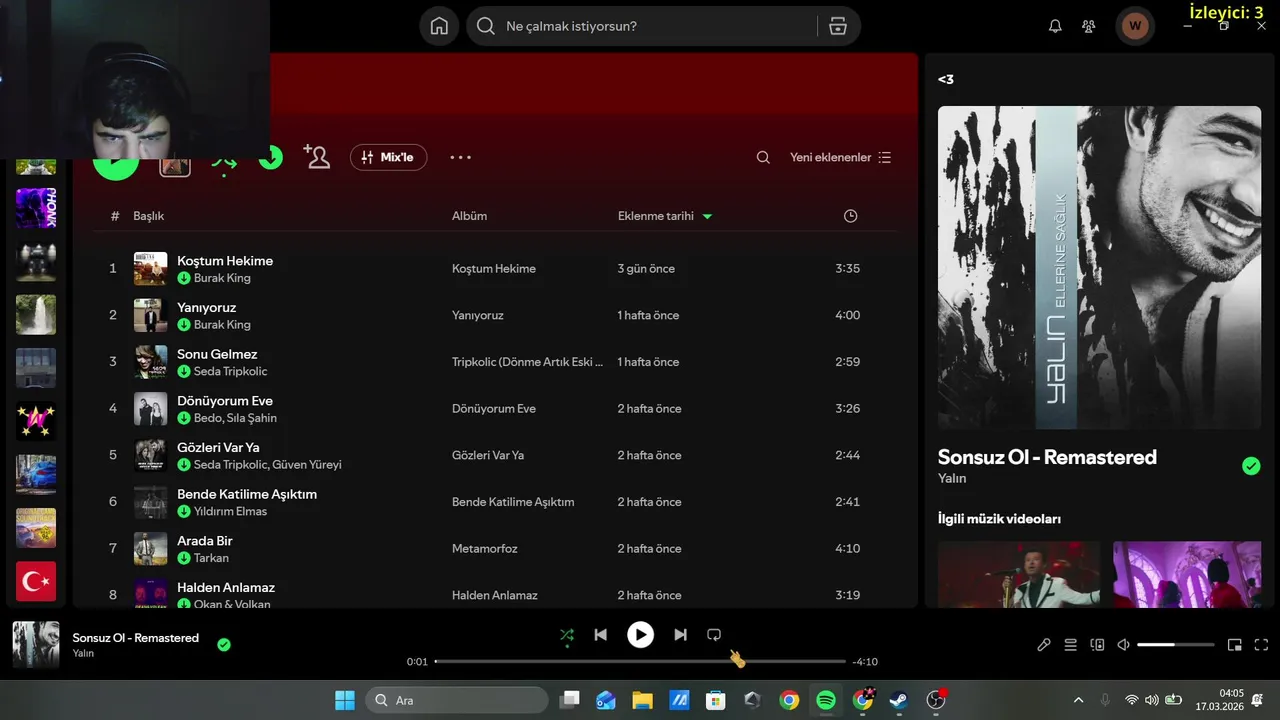
Task: Select track Koştum Hekime title
Action: point(225,261)
